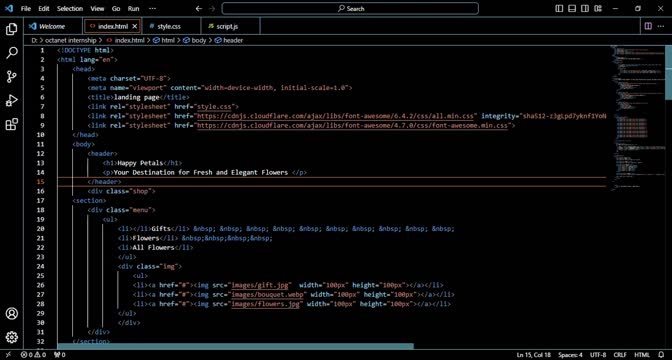
Task: Open the Accounts menu icon
Action: (x=12, y=313)
